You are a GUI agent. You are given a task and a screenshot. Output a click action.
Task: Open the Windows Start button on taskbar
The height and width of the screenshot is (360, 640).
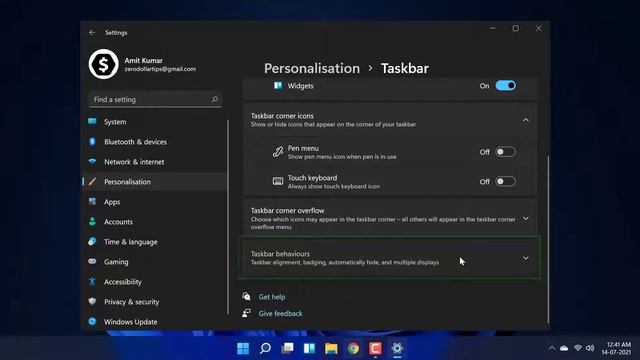243,348
